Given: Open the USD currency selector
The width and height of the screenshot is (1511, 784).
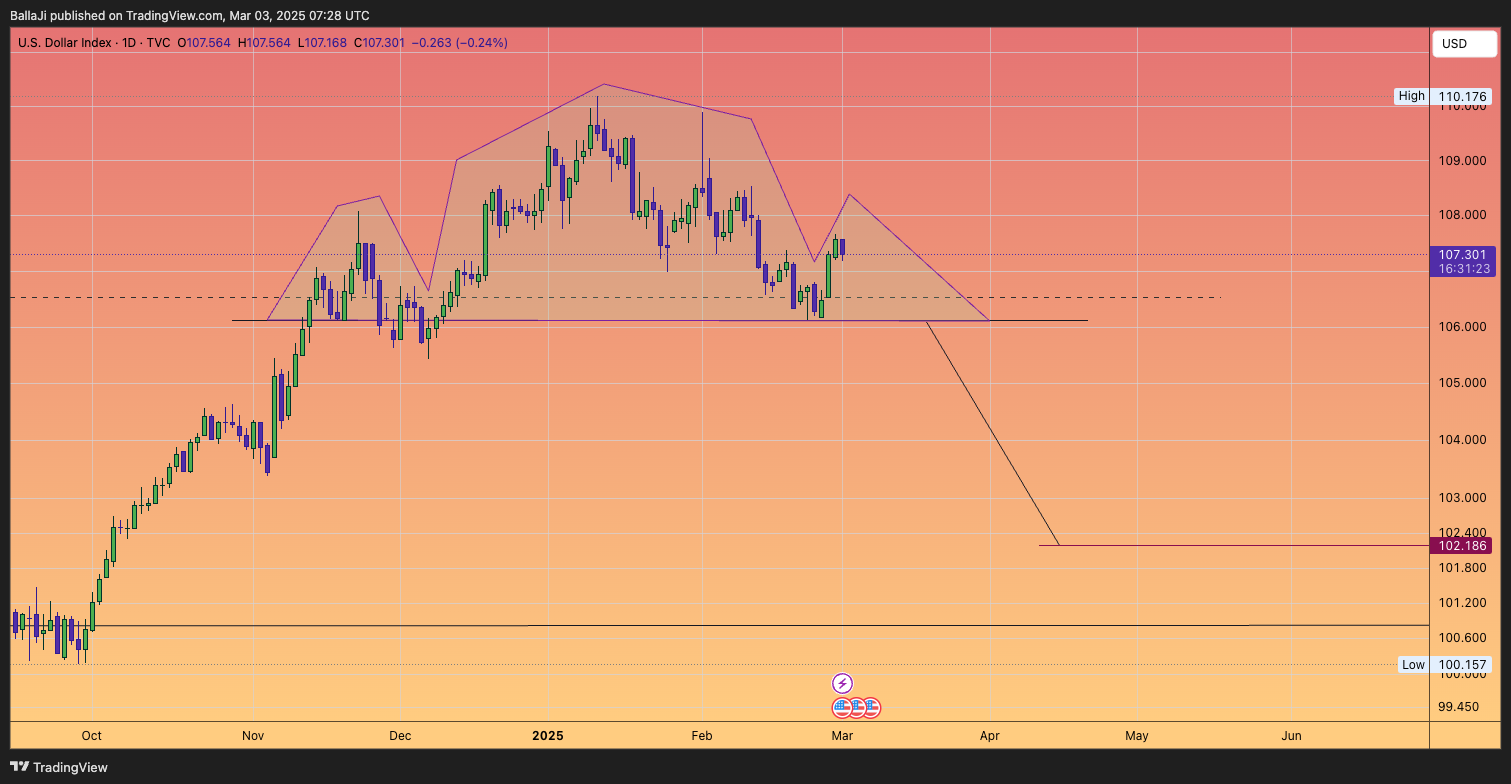Looking at the screenshot, I should click(x=1465, y=44).
